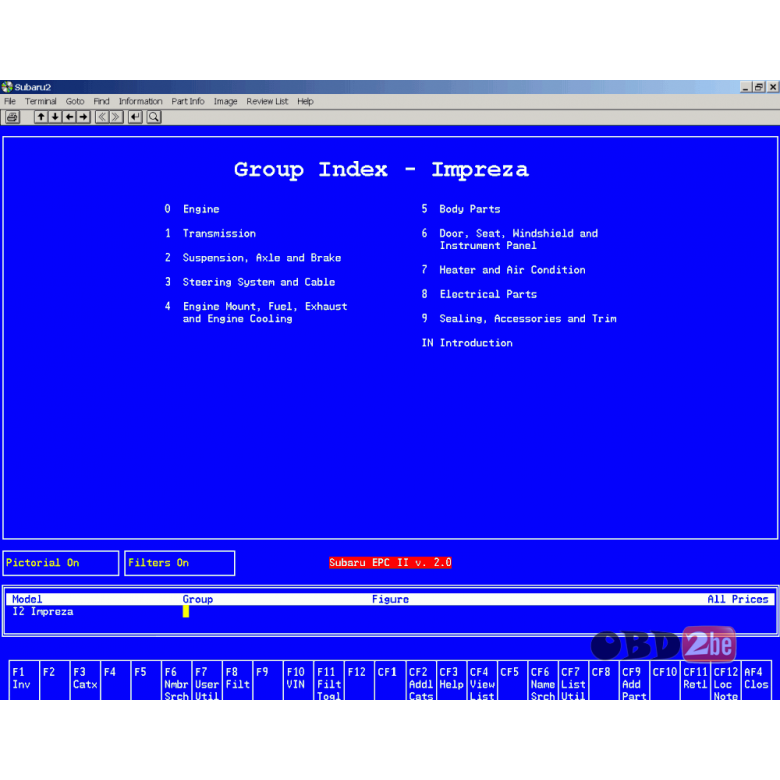The width and height of the screenshot is (780, 780).
Task: Select Door, Seat, Windshield group
Action: (509, 239)
